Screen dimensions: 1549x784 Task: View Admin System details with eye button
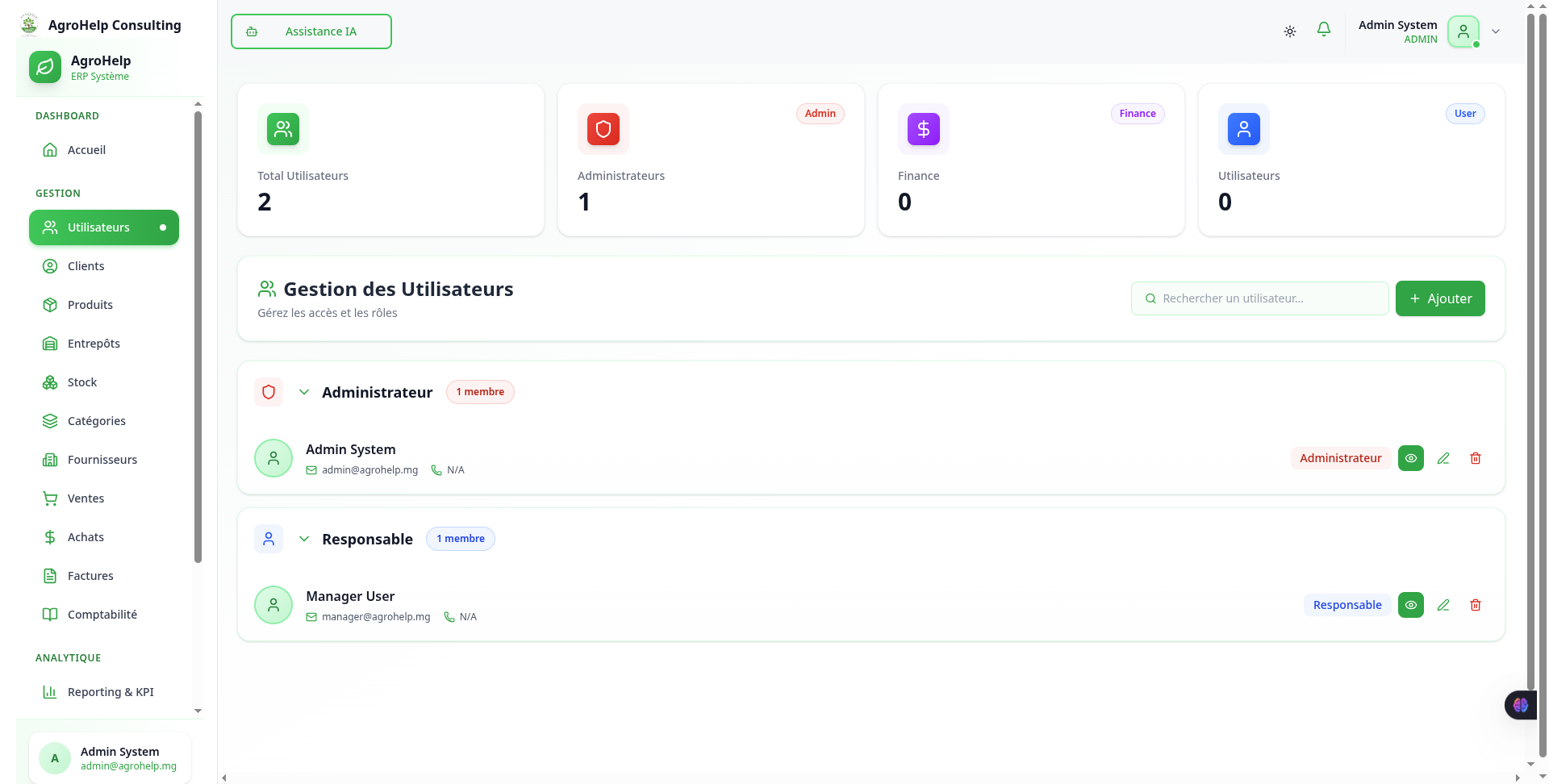tap(1411, 458)
